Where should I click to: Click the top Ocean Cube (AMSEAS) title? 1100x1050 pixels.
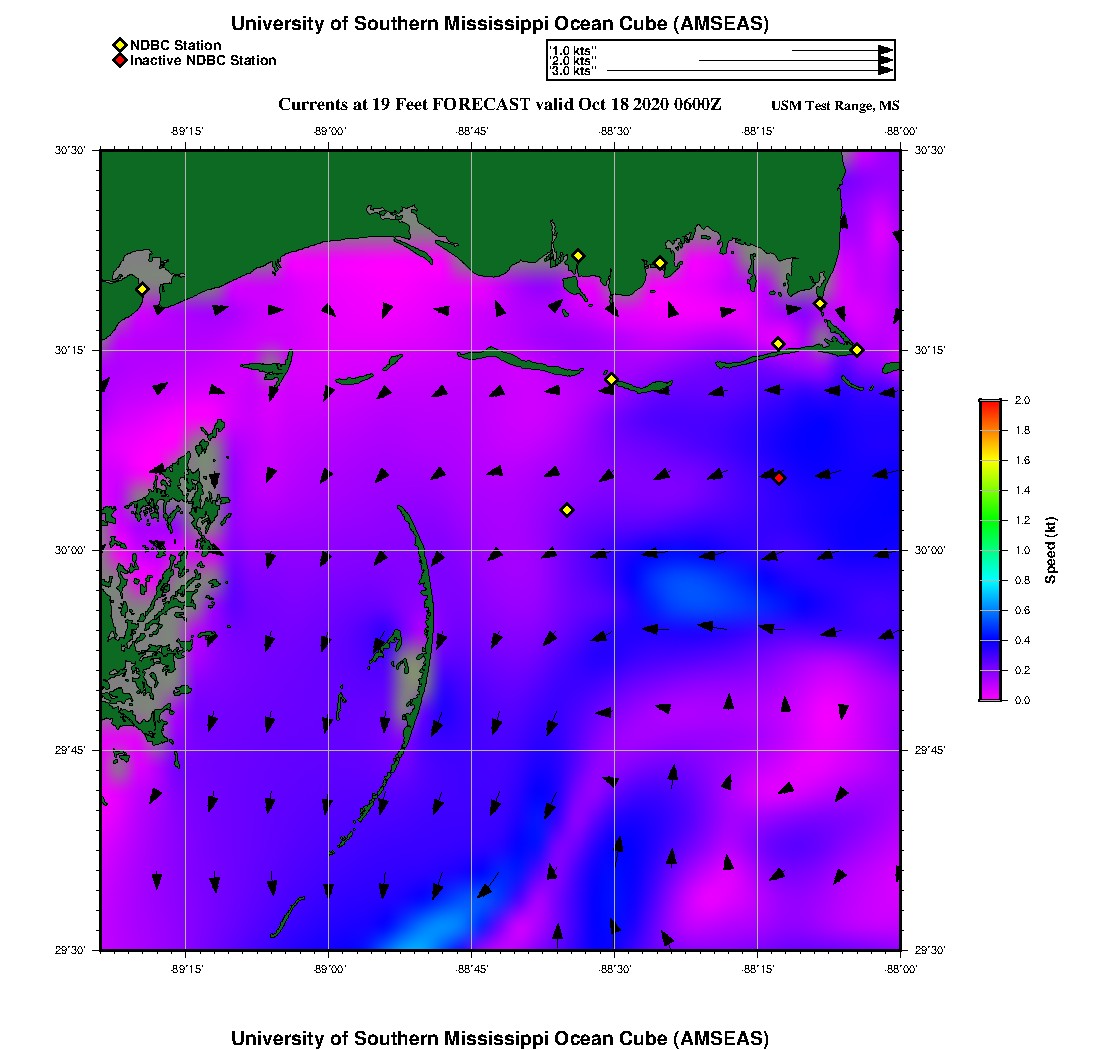[499, 23]
